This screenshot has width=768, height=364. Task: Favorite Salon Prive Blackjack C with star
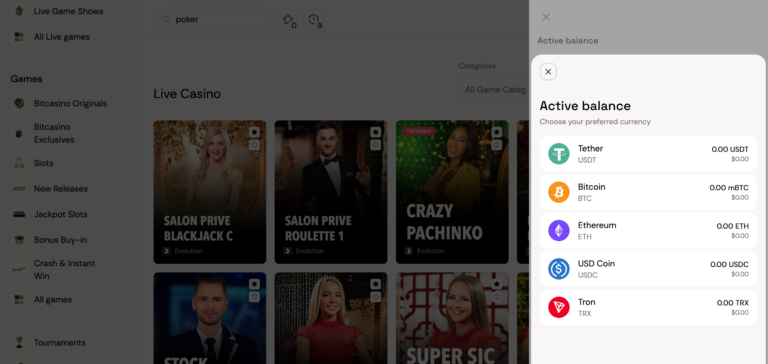click(254, 132)
